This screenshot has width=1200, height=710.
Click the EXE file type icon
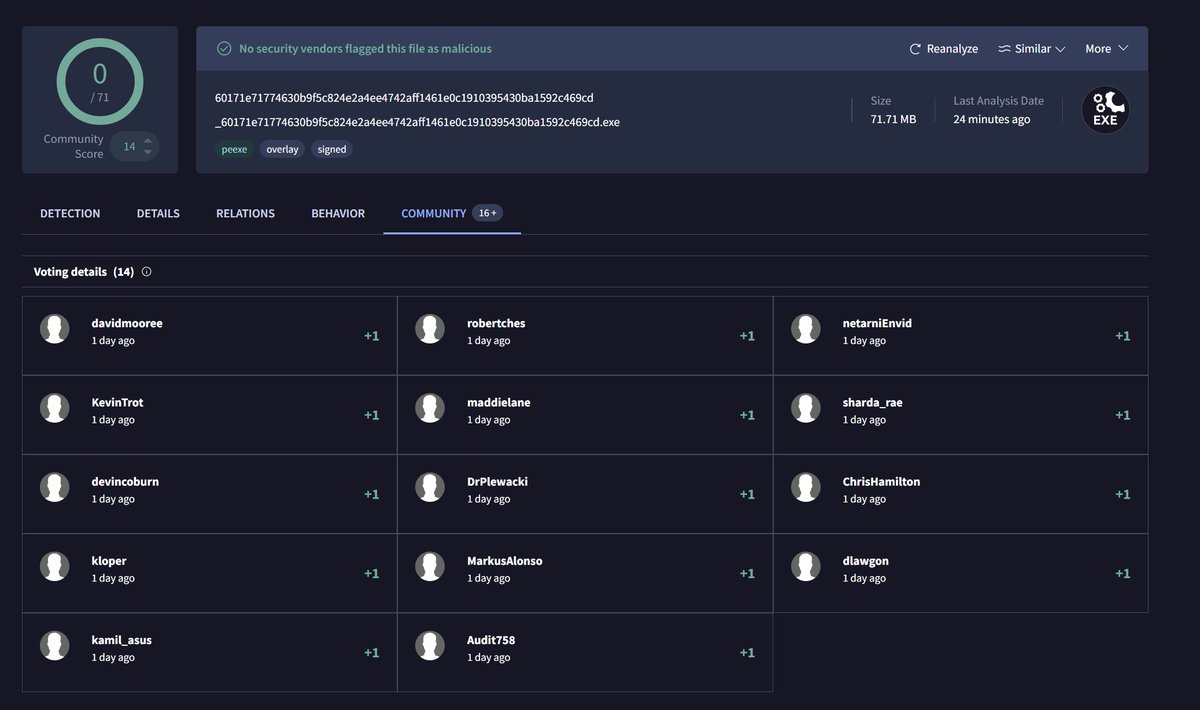tap(1105, 110)
